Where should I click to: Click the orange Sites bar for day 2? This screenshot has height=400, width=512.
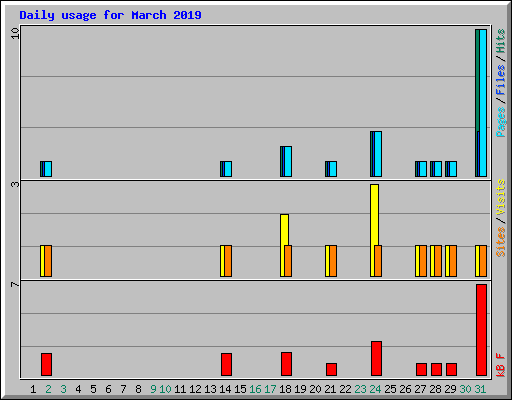48,261
